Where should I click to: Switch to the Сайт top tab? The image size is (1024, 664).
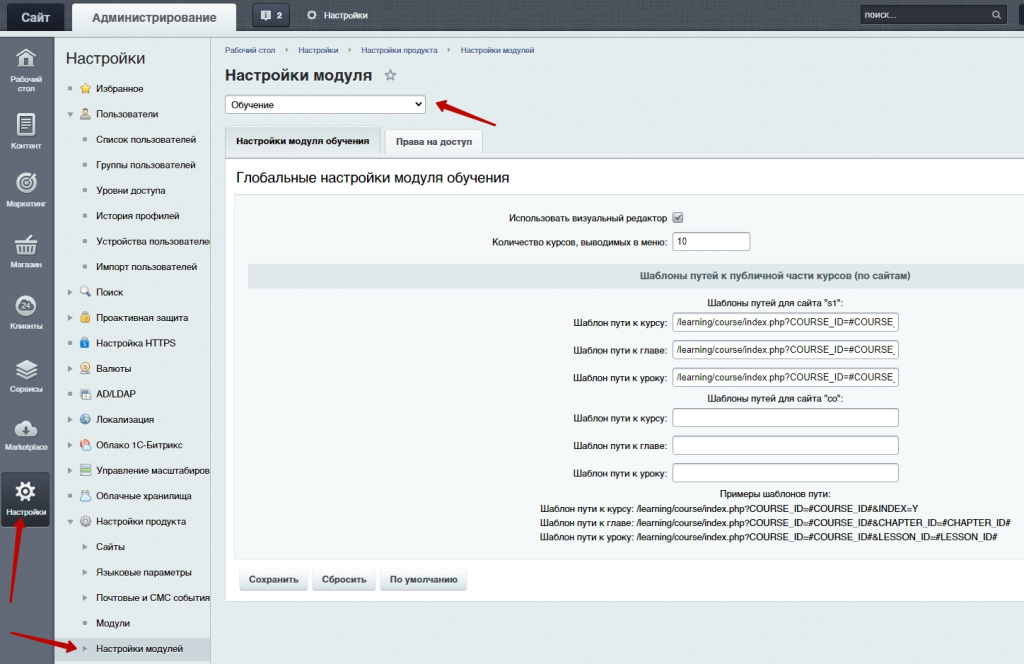(35, 17)
